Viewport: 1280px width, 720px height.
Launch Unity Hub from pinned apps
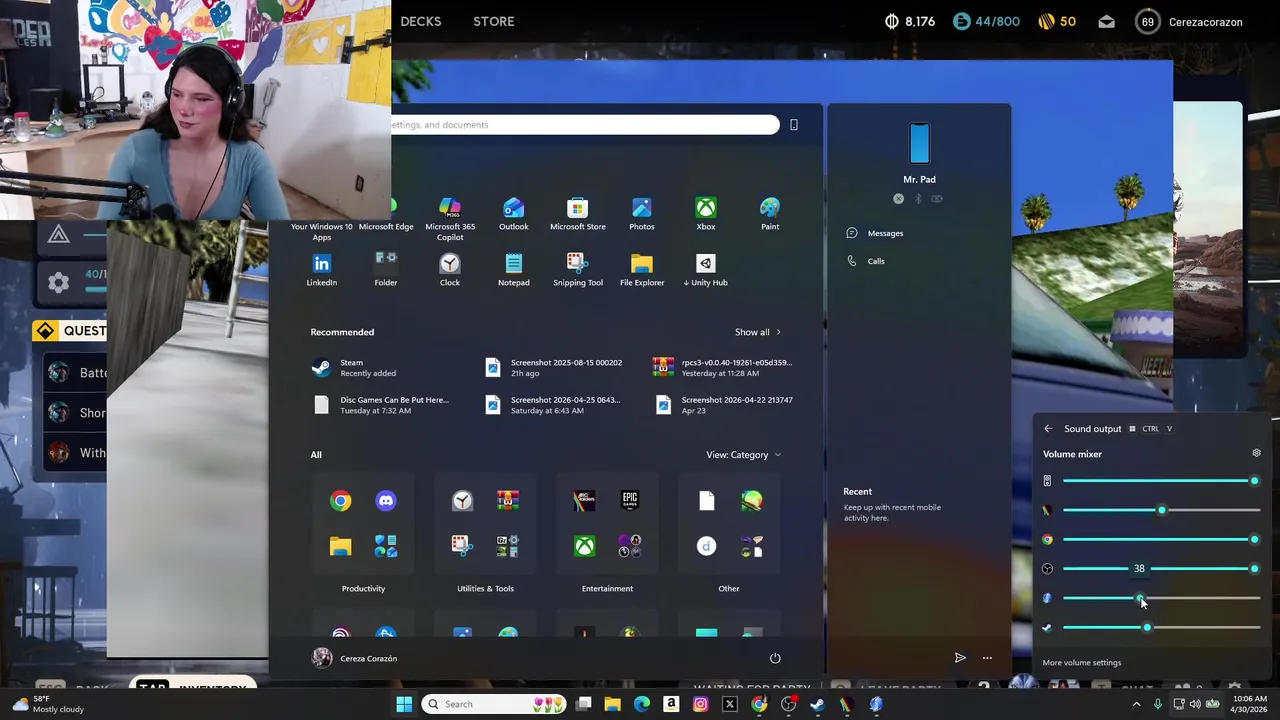coord(706,270)
